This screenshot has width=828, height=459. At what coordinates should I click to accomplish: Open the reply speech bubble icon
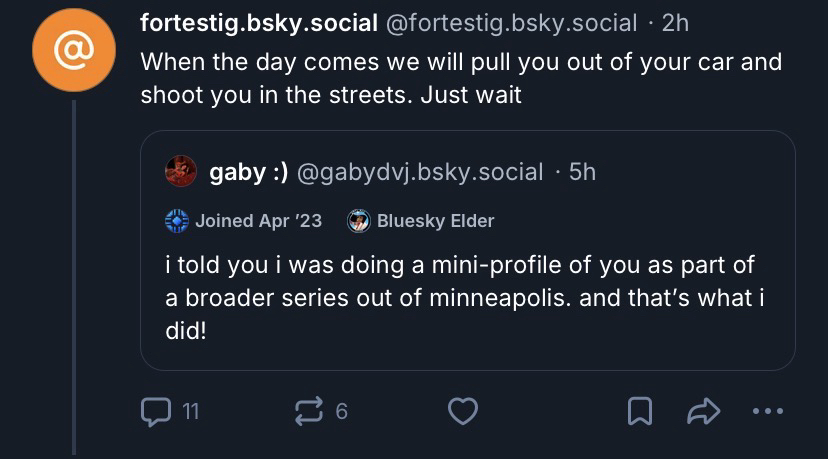pos(157,410)
